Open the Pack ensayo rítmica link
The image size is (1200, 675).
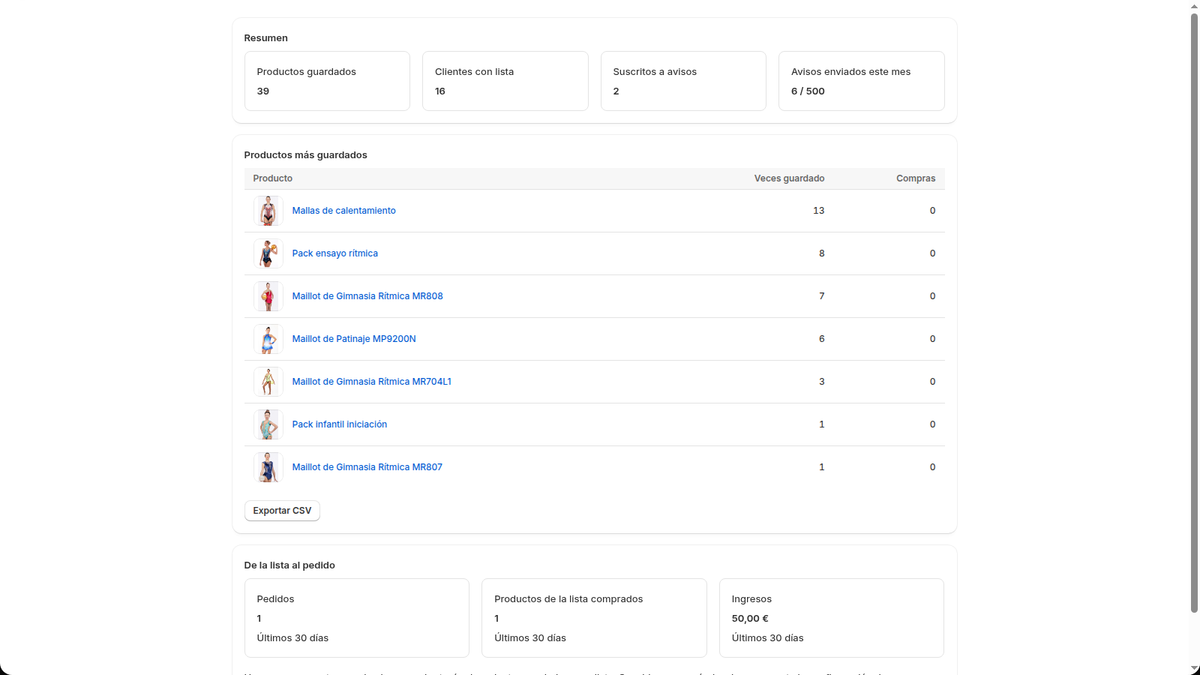pyautogui.click(x=335, y=254)
